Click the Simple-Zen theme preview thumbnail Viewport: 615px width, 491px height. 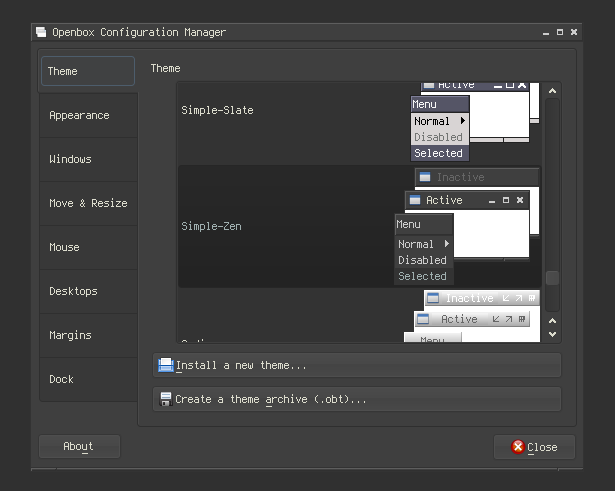click(x=467, y=226)
